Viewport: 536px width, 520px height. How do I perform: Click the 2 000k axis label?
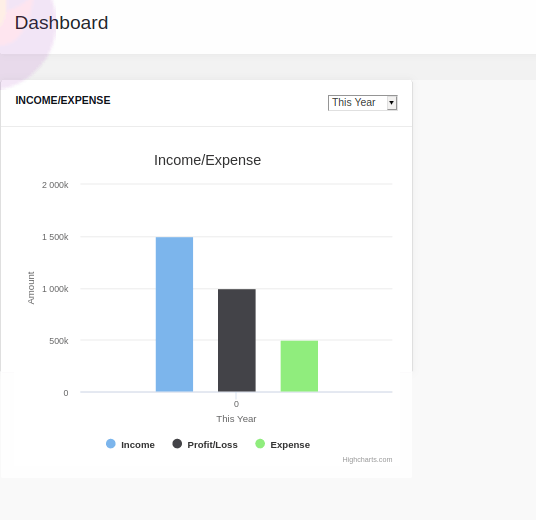tap(55, 185)
